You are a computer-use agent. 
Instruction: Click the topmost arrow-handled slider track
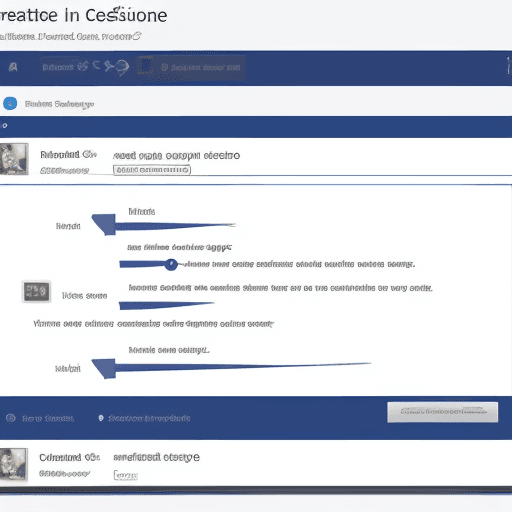point(163,225)
